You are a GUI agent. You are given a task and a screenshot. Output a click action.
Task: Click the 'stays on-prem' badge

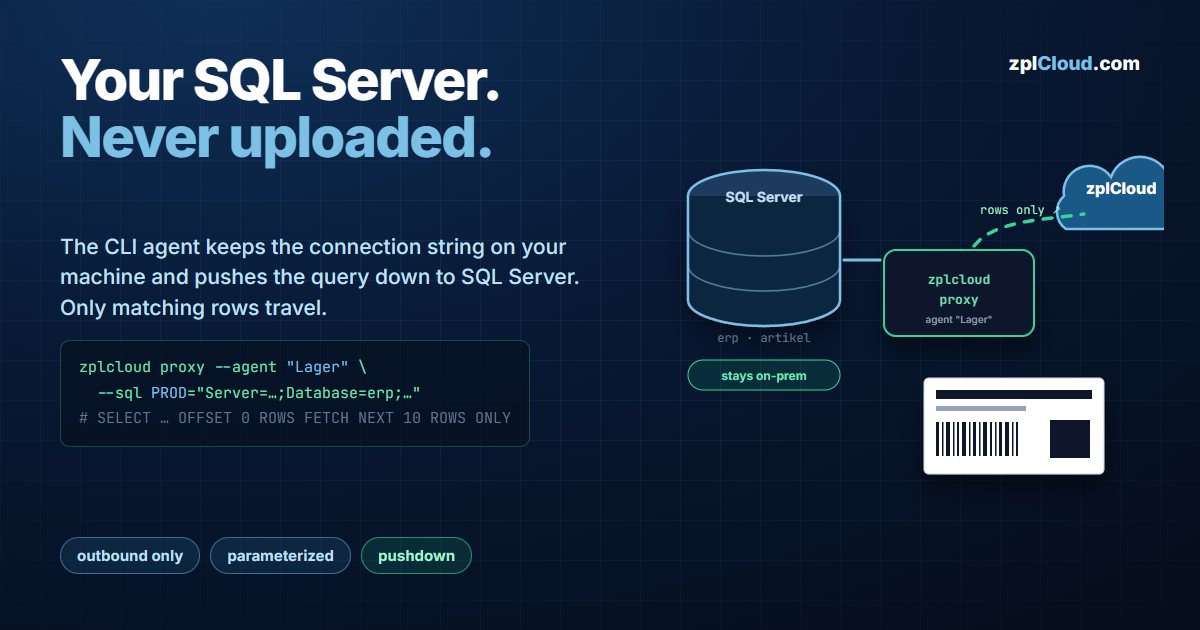(x=764, y=376)
